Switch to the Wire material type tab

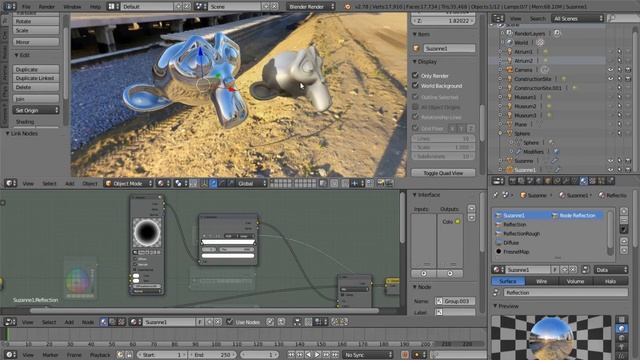pyautogui.click(x=542, y=281)
